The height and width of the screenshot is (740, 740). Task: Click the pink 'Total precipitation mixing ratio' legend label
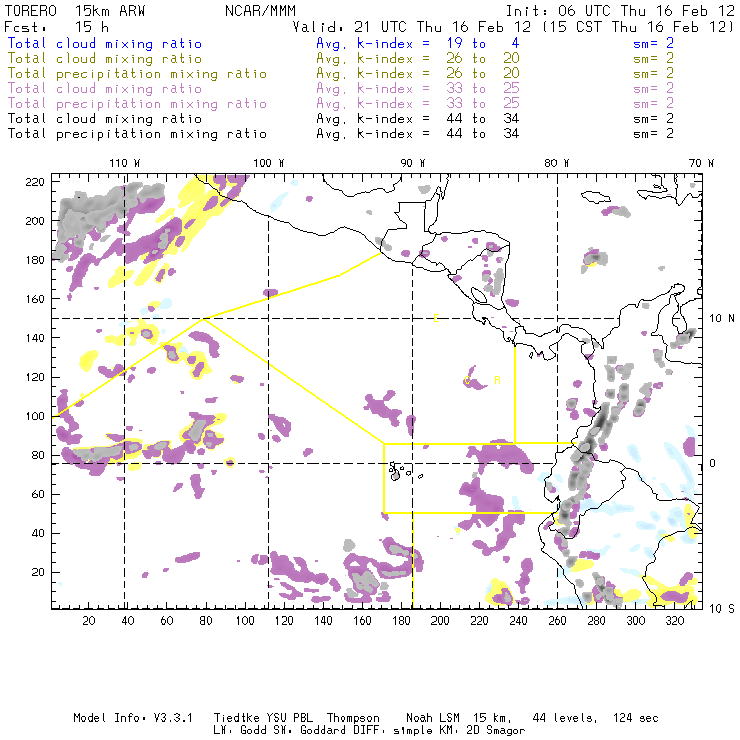(137, 104)
